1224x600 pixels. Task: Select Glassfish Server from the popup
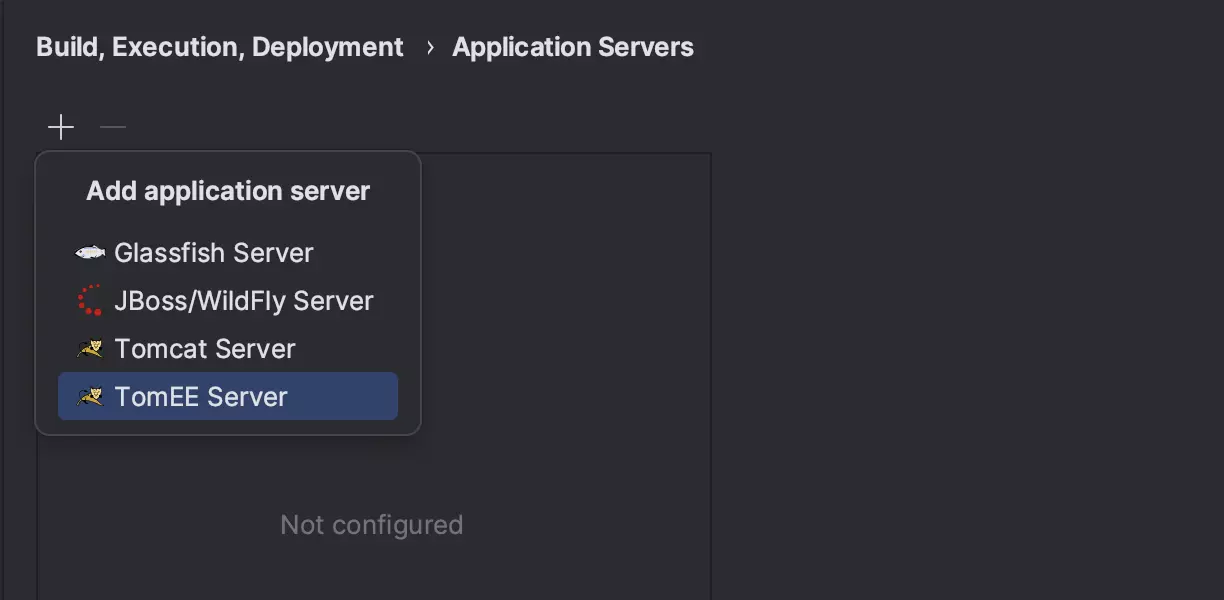click(x=213, y=253)
